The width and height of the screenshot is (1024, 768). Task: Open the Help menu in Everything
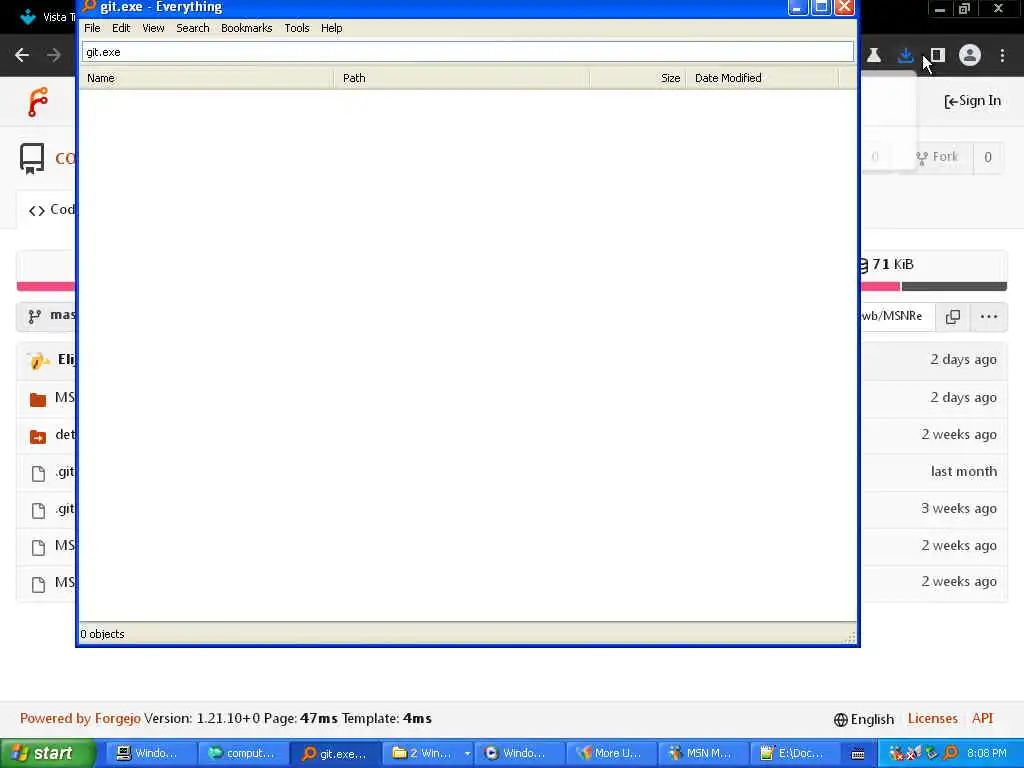click(331, 28)
